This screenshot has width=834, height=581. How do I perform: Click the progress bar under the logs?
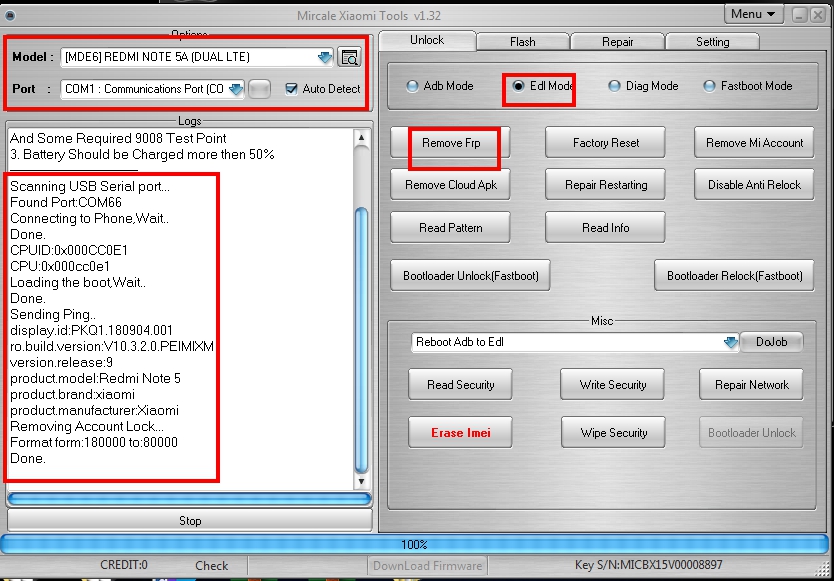[x=189, y=499]
